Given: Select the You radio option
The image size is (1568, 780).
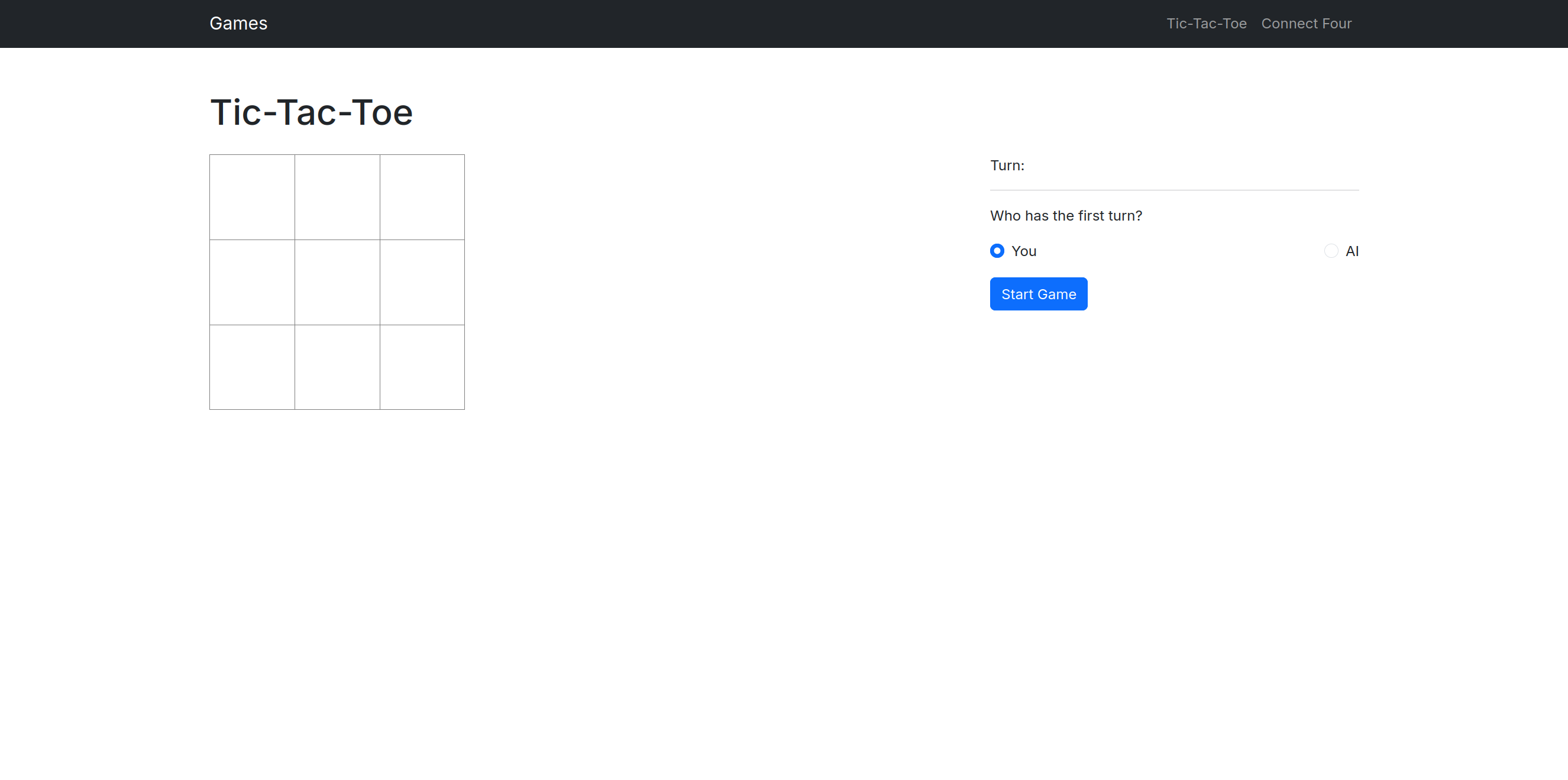Looking at the screenshot, I should coord(997,251).
